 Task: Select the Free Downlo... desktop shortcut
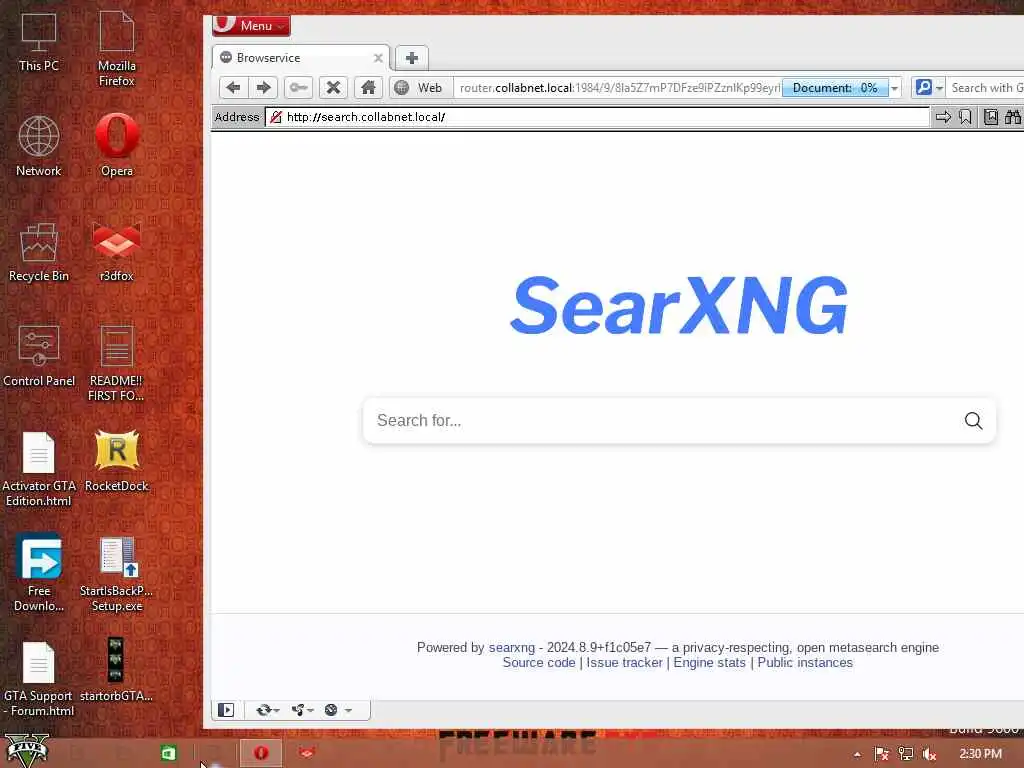[x=39, y=573]
